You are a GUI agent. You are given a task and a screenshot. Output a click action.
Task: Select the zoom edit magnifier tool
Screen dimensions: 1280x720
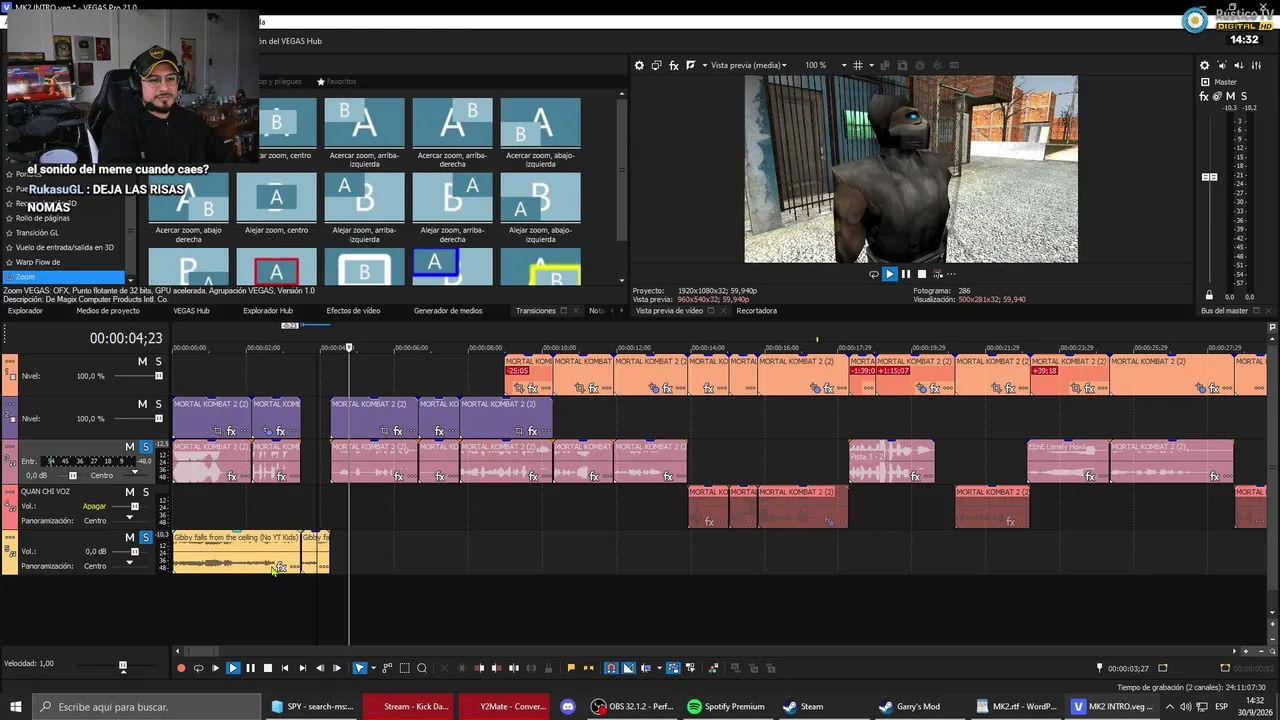click(x=422, y=668)
